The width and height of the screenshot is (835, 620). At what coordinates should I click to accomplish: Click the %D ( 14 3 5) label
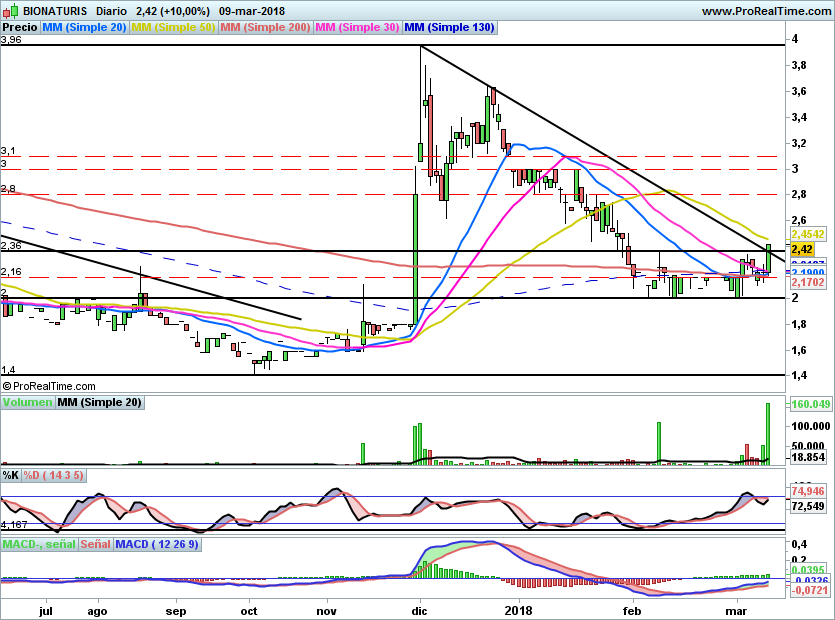53,475
